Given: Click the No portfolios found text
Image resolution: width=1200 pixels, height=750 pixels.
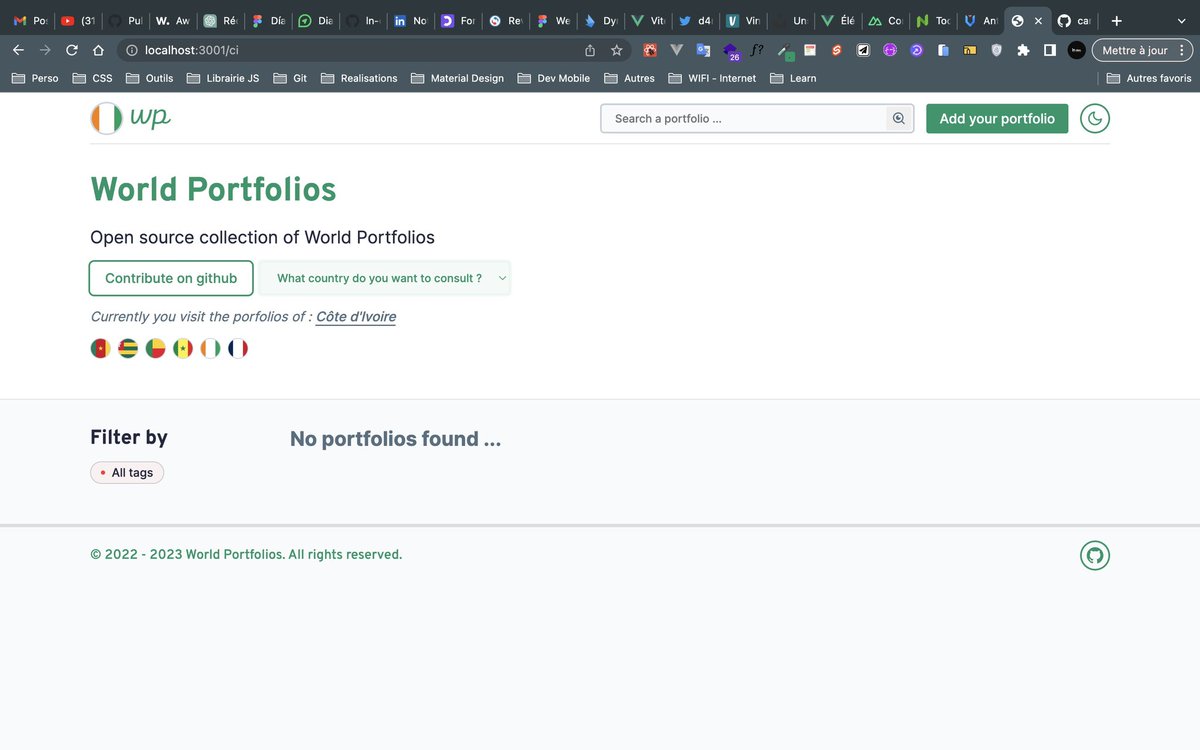Looking at the screenshot, I should pyautogui.click(x=395, y=439).
